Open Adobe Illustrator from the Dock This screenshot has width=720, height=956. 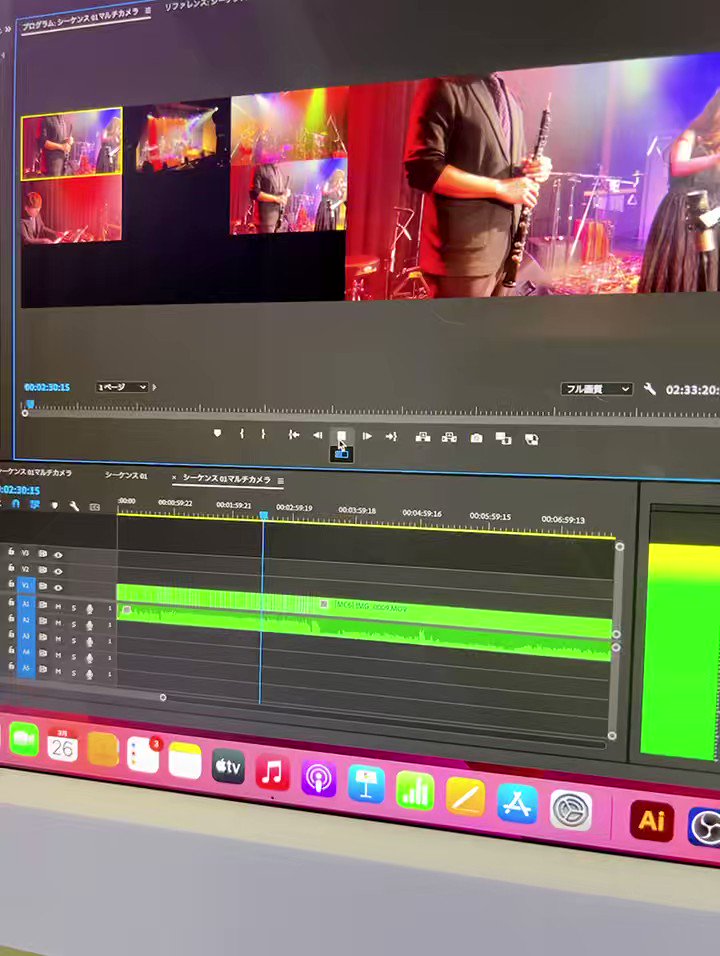pos(651,821)
